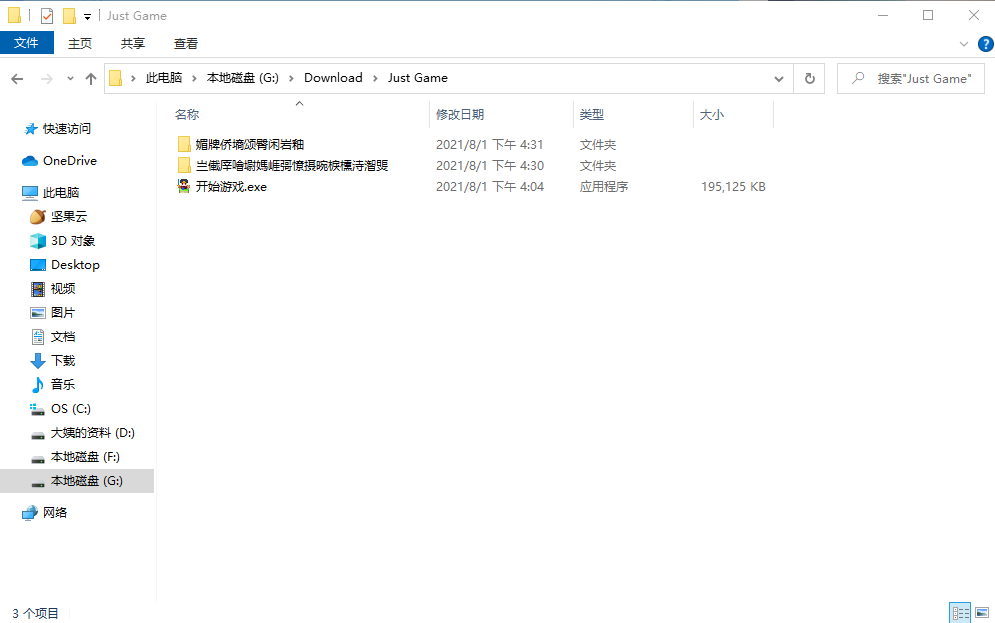Select the folder starting with 兰�García row dated 4:30

click(x=291, y=166)
